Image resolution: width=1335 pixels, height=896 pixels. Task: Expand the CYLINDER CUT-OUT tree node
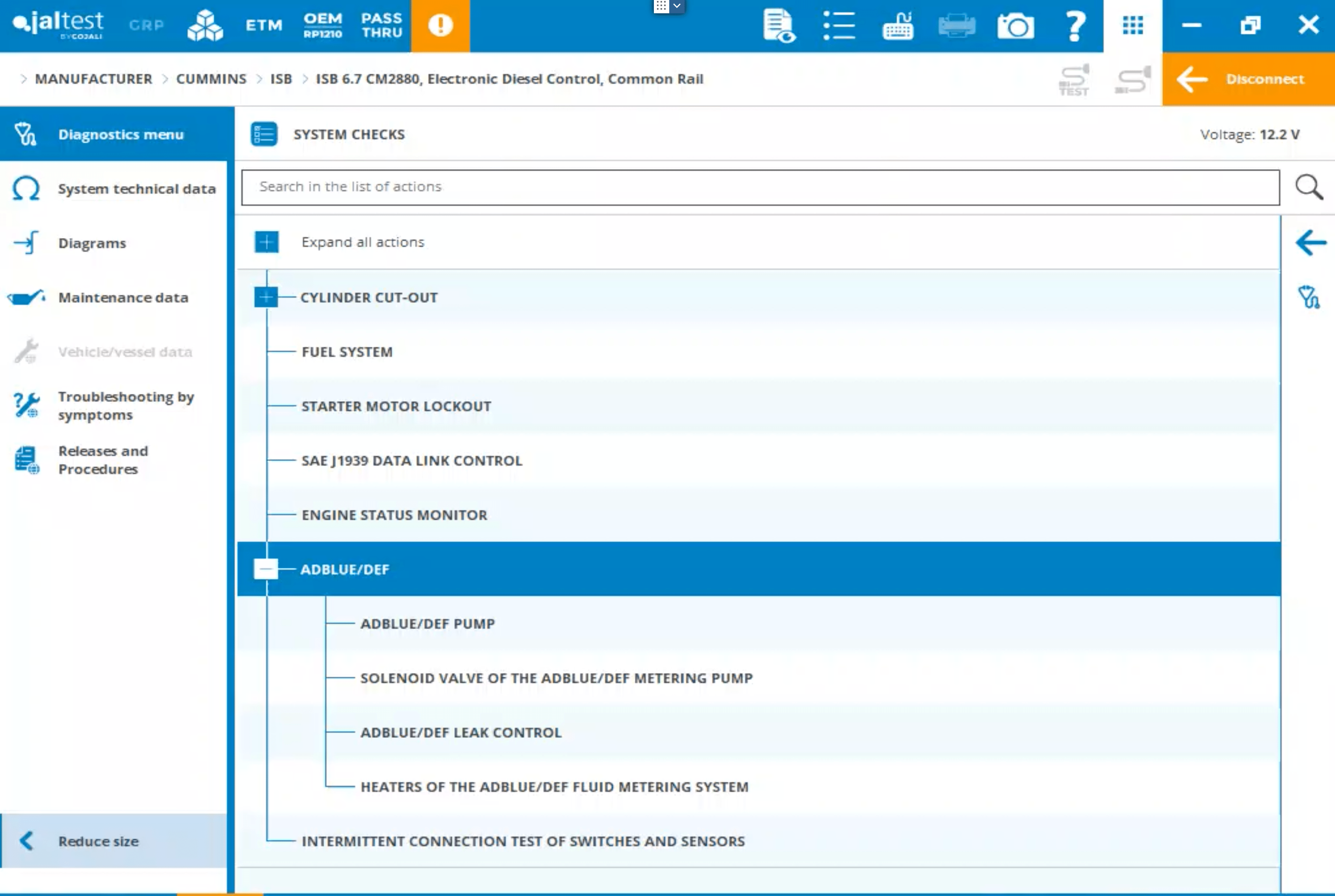(266, 297)
